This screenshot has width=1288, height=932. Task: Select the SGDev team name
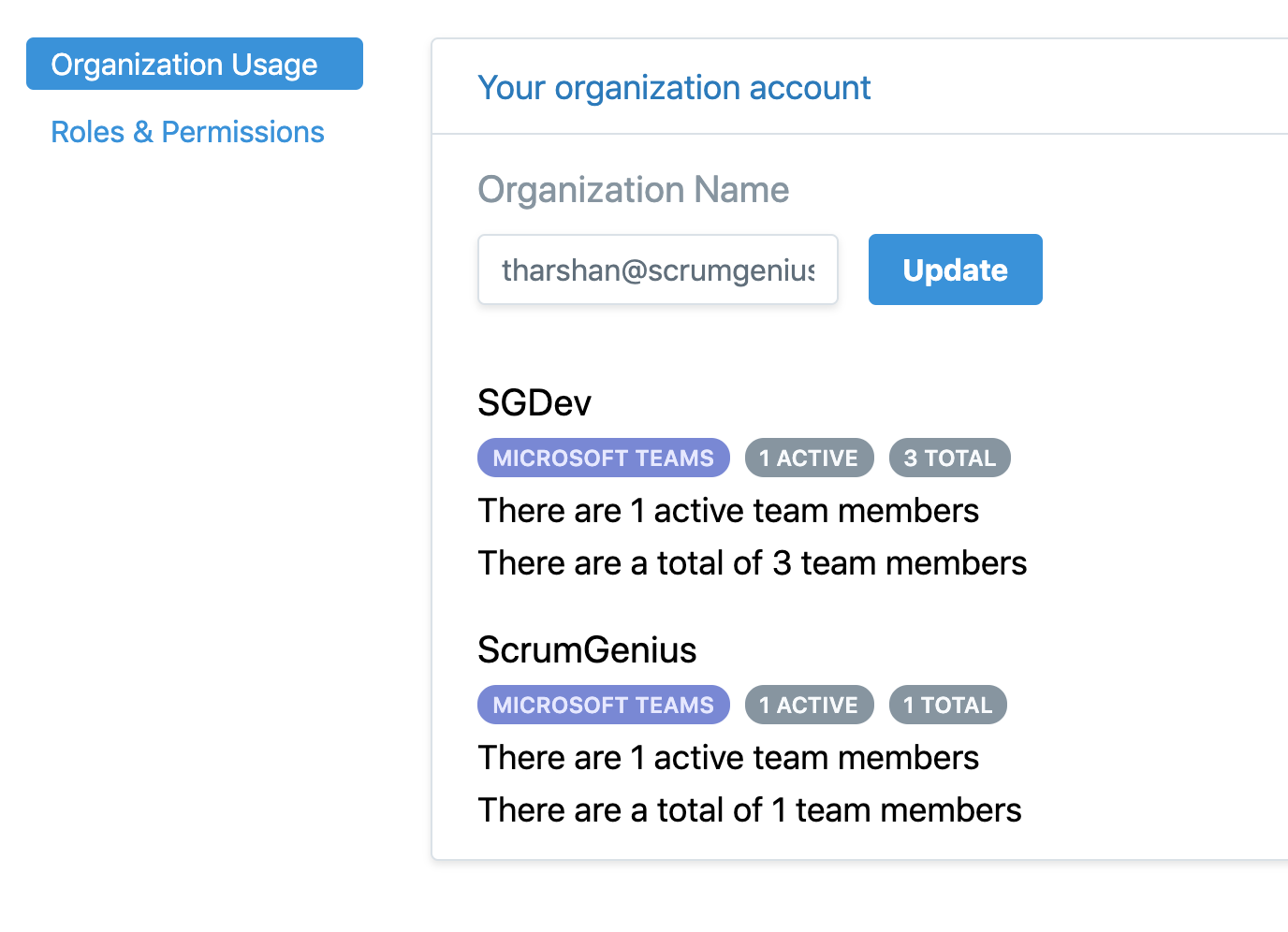pos(534,403)
